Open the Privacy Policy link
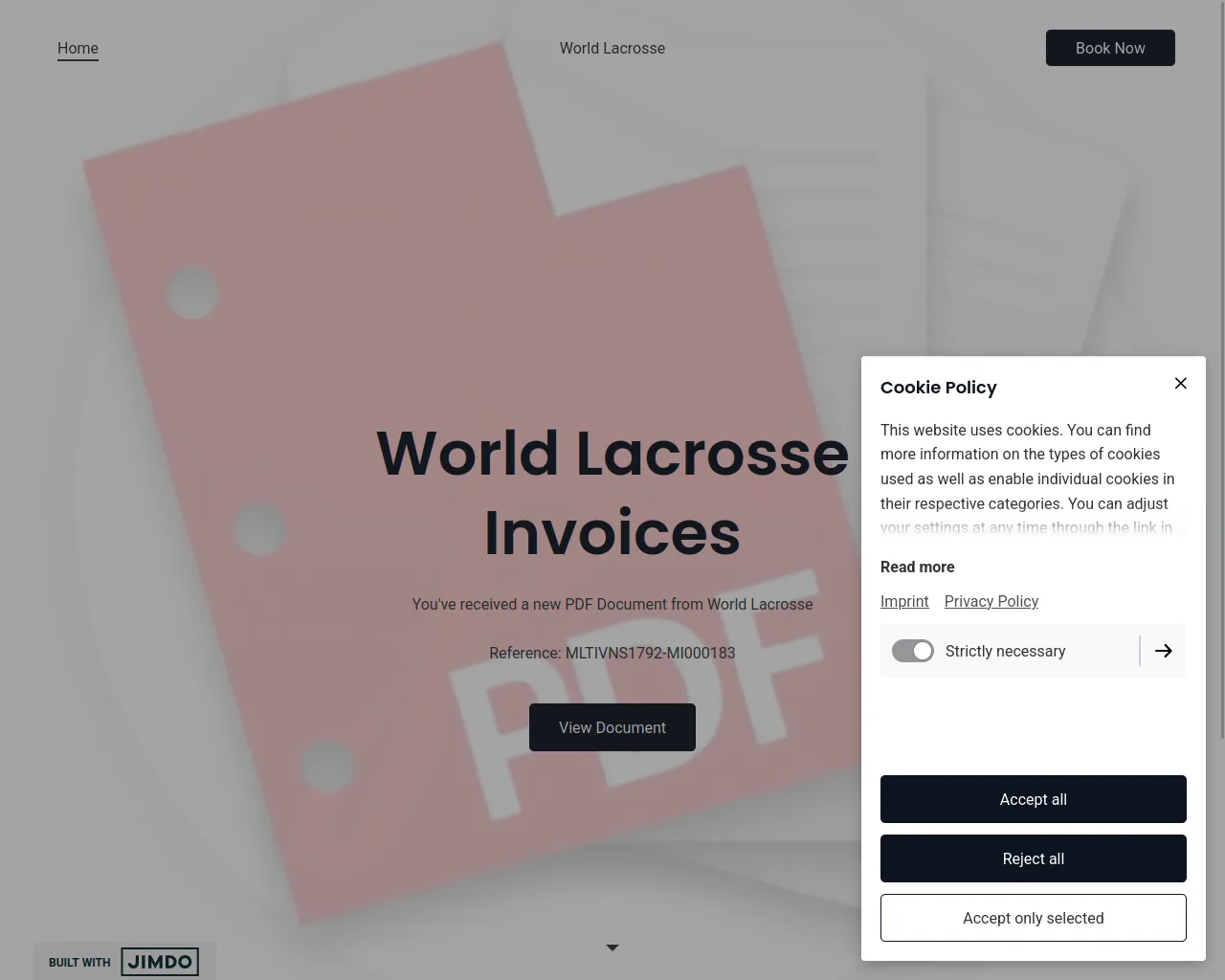This screenshot has width=1225, height=980. pos(991,601)
